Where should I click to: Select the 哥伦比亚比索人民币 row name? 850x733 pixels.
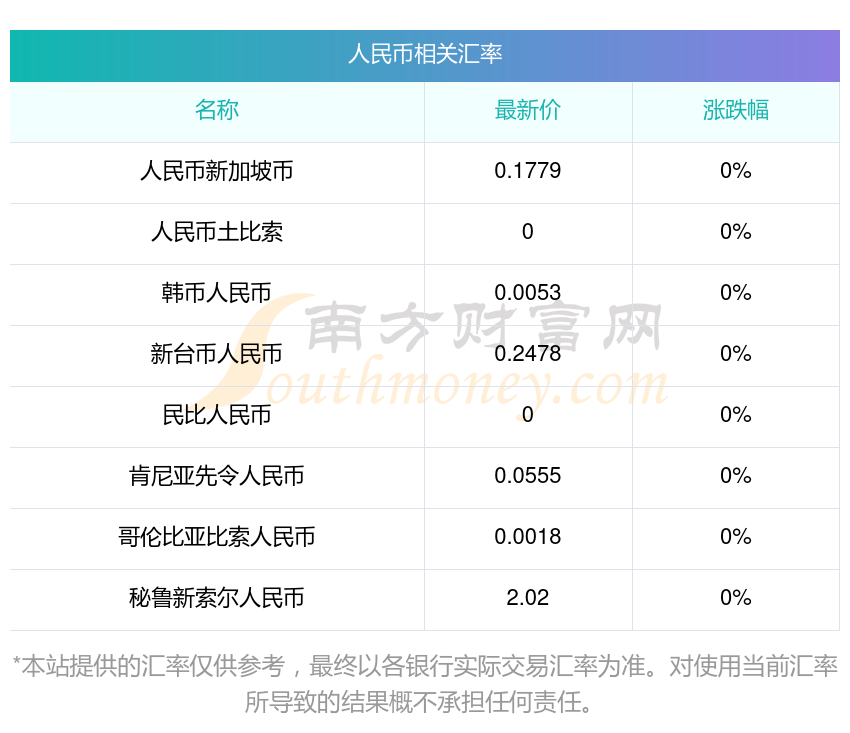pyautogui.click(x=217, y=537)
